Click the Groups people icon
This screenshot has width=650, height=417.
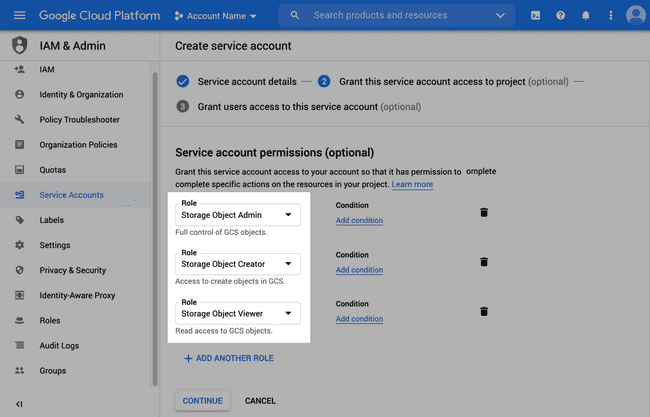pyautogui.click(x=19, y=370)
